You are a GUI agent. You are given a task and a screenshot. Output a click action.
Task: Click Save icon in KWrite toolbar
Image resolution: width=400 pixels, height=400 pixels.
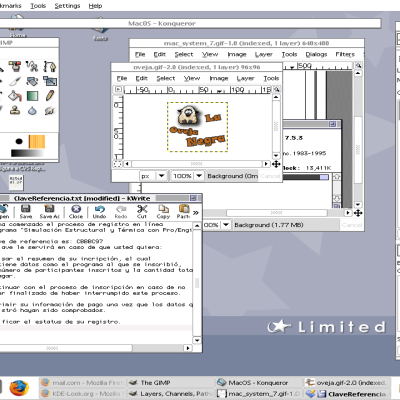pyautogui.click(x=26, y=212)
